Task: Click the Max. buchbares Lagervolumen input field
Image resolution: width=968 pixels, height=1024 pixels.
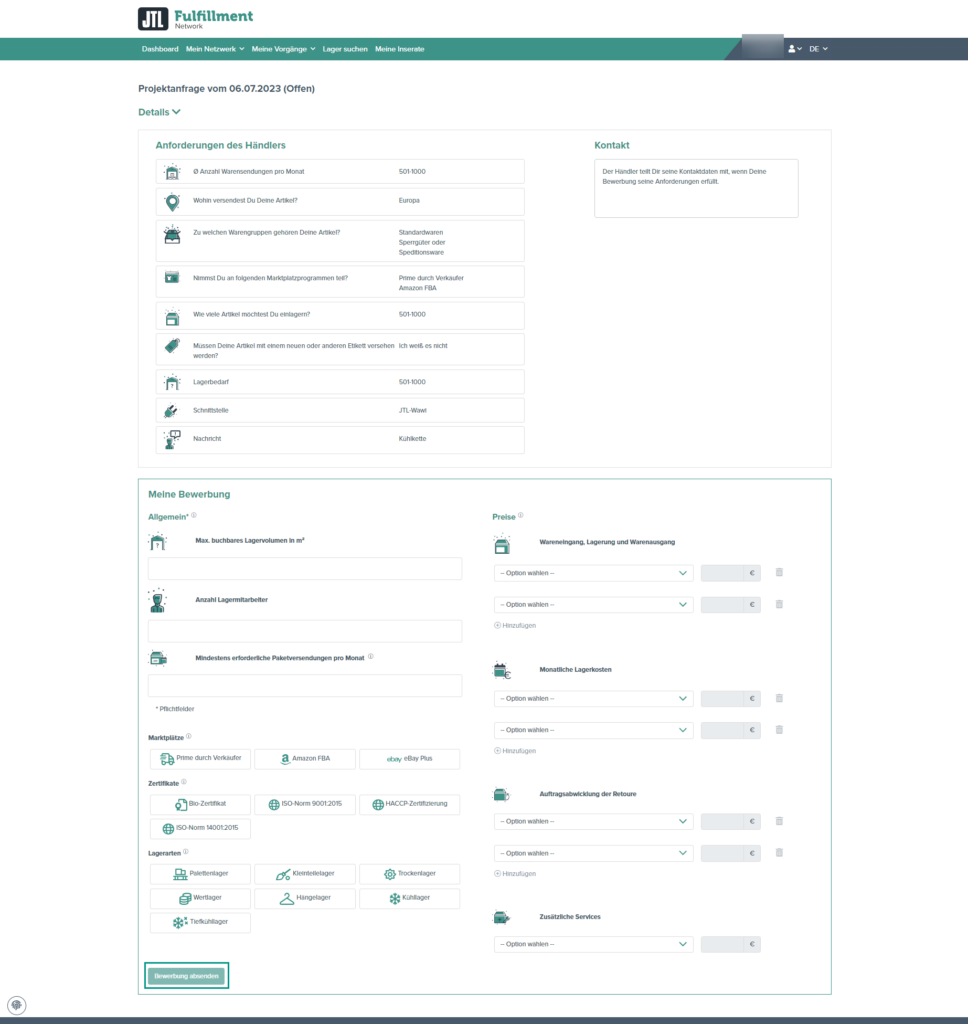Action: coord(304,568)
